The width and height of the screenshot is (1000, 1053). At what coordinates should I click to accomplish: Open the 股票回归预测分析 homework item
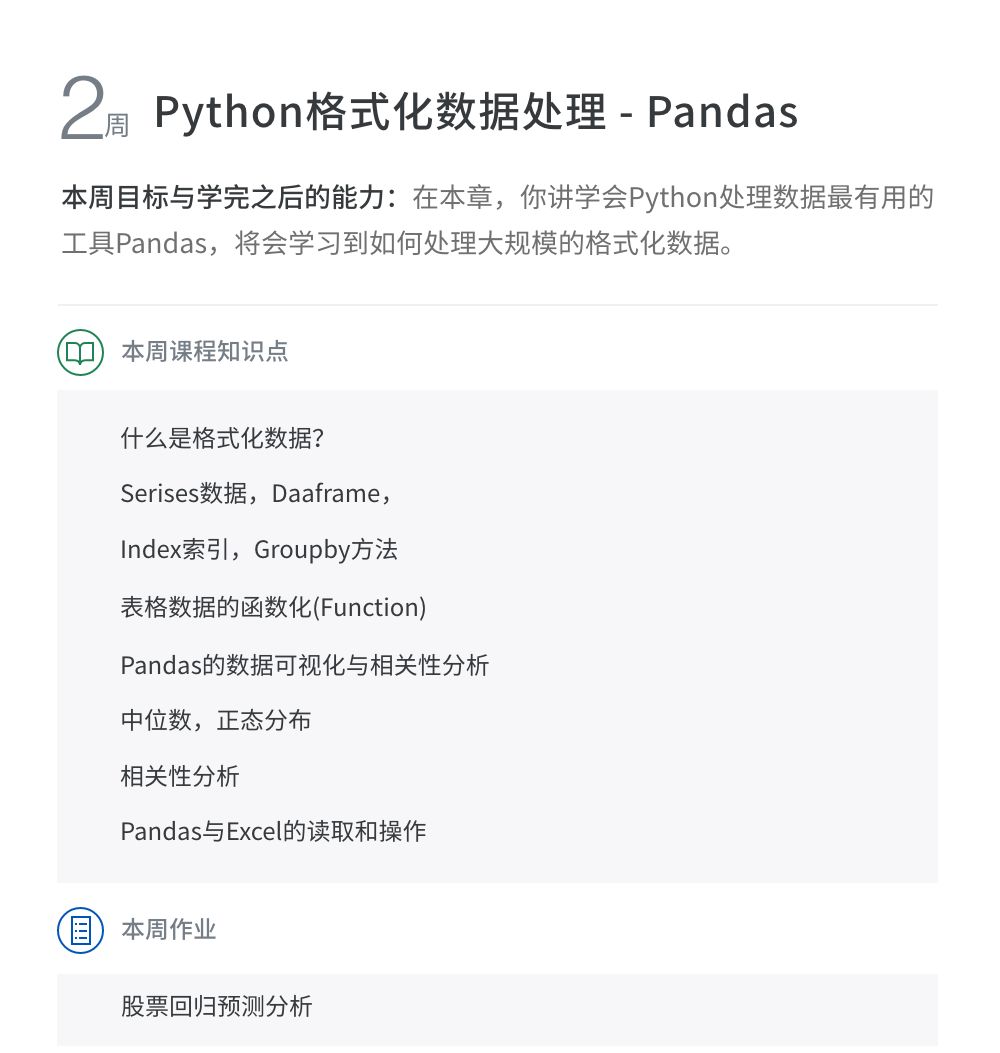click(216, 1006)
